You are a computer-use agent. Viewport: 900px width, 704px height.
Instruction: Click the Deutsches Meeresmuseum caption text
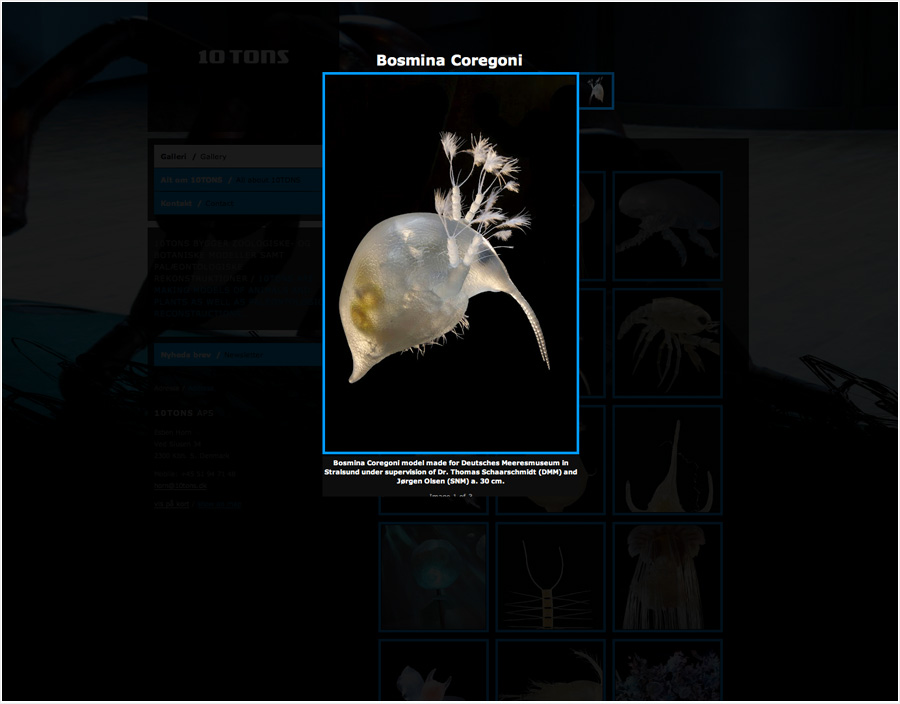coord(451,472)
